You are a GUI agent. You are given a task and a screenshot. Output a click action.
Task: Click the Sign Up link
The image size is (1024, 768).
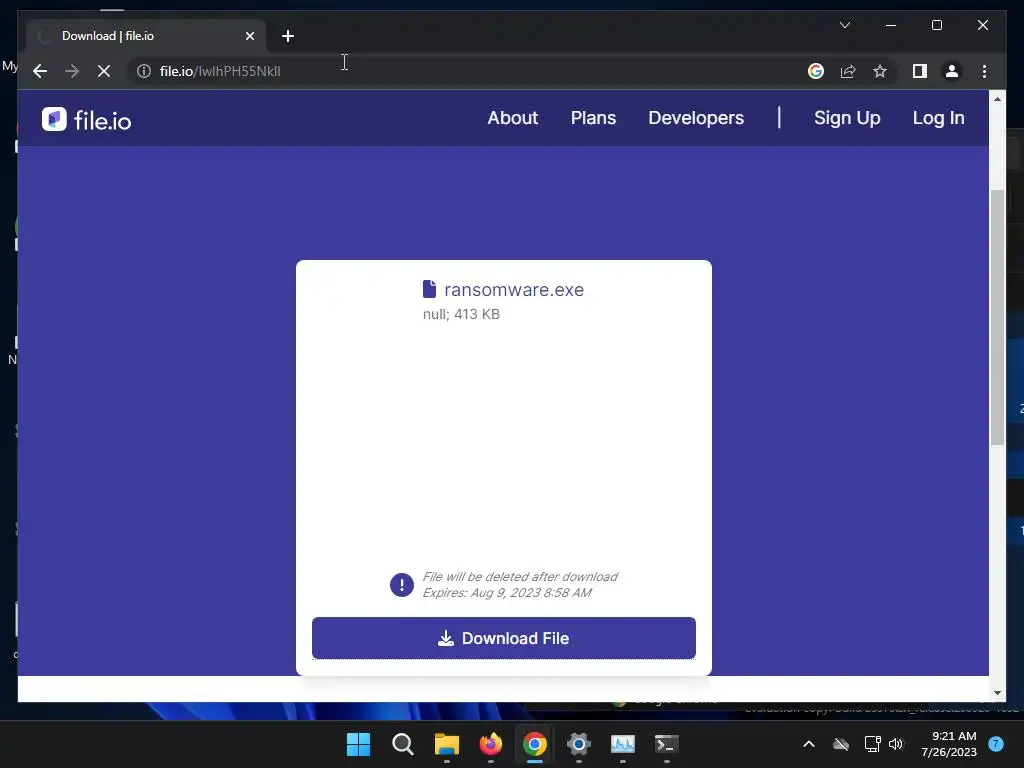point(847,118)
